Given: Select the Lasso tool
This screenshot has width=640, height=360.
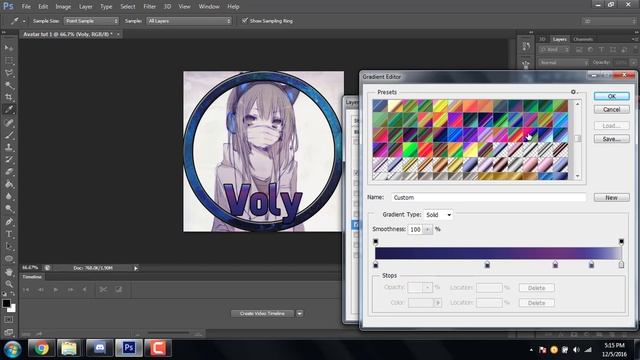Looking at the screenshot, I should 9,73.
